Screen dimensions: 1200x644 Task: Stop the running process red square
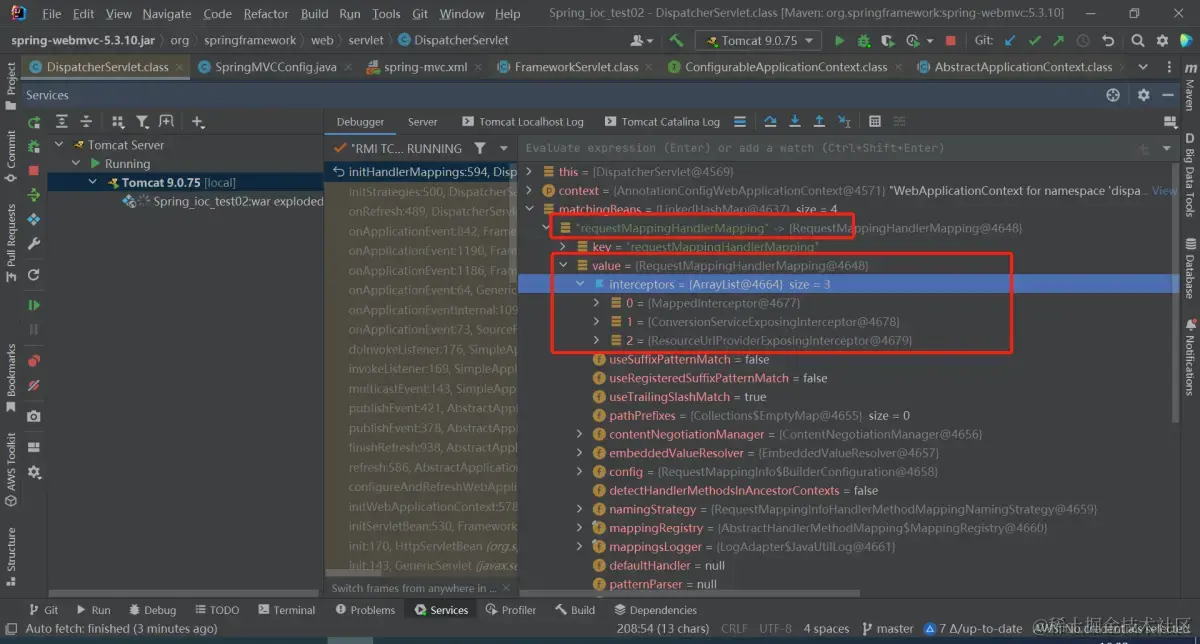pos(950,41)
